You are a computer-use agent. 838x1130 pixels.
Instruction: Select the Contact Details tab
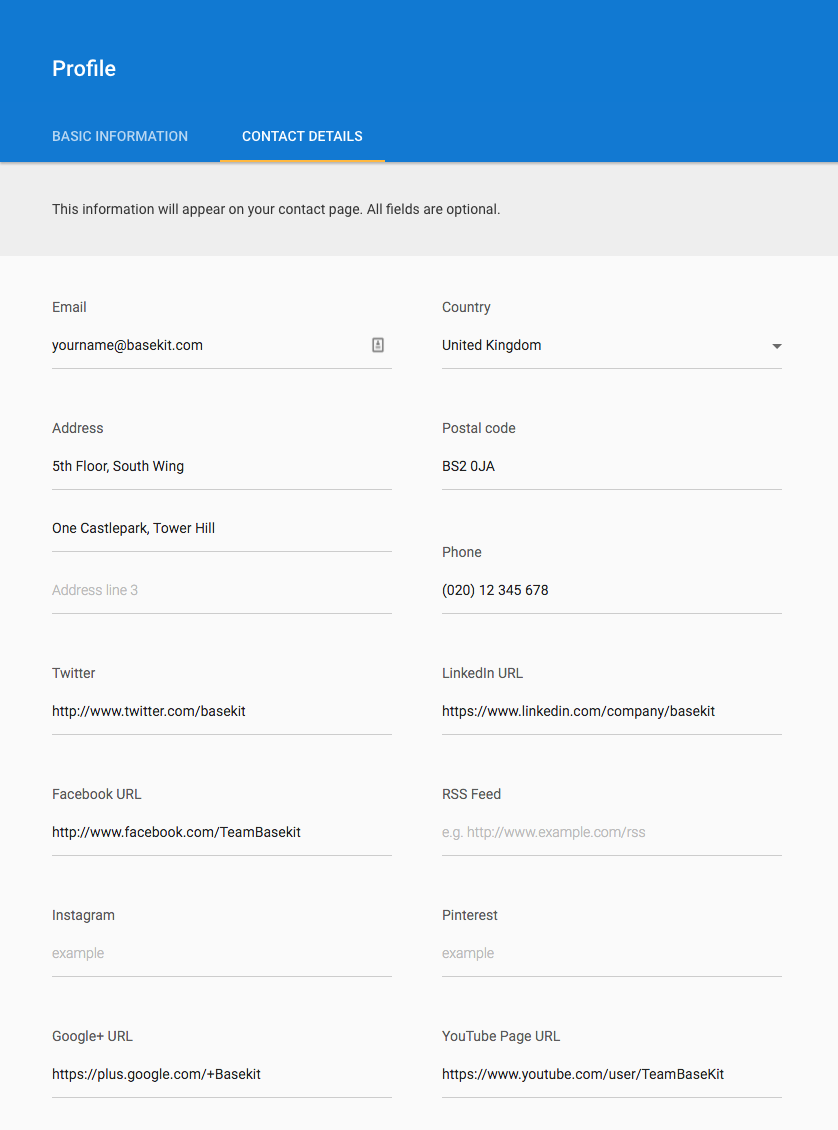302,136
